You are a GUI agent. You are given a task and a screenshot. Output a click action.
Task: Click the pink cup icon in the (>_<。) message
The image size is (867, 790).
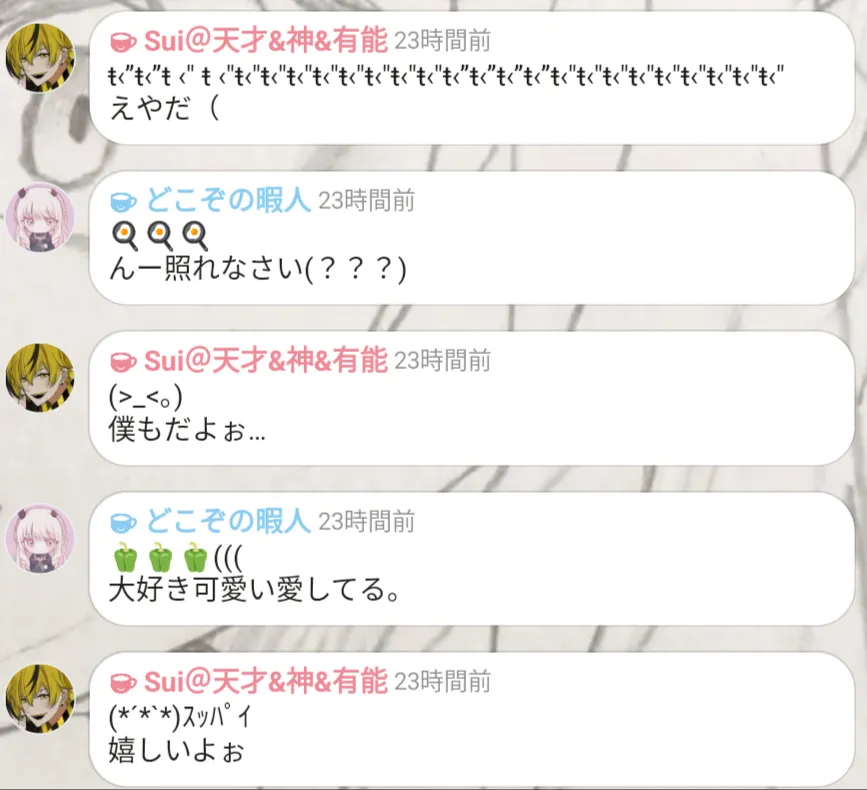(x=123, y=362)
